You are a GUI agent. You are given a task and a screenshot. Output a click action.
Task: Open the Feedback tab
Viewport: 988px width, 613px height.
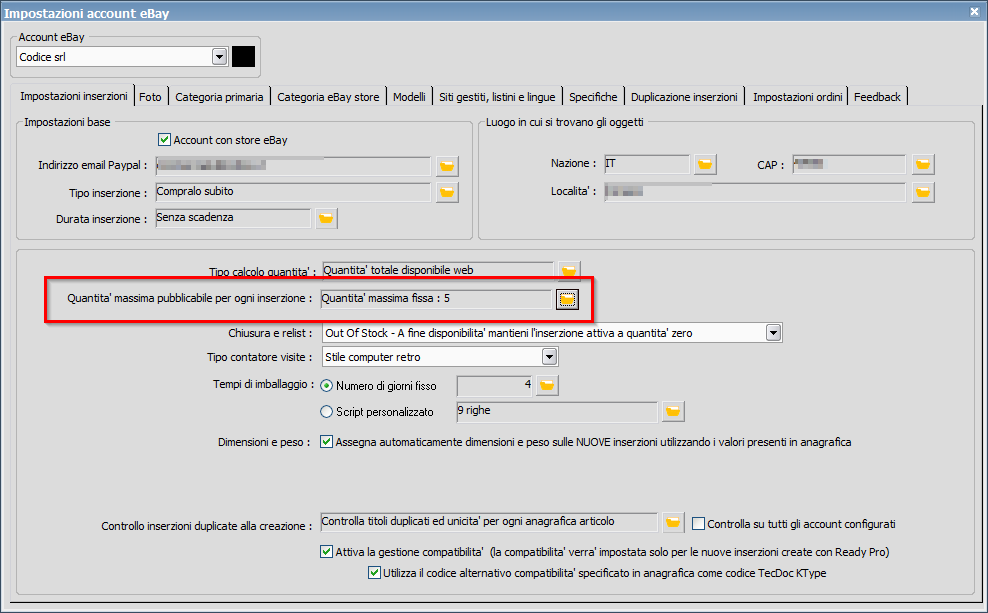point(877,97)
